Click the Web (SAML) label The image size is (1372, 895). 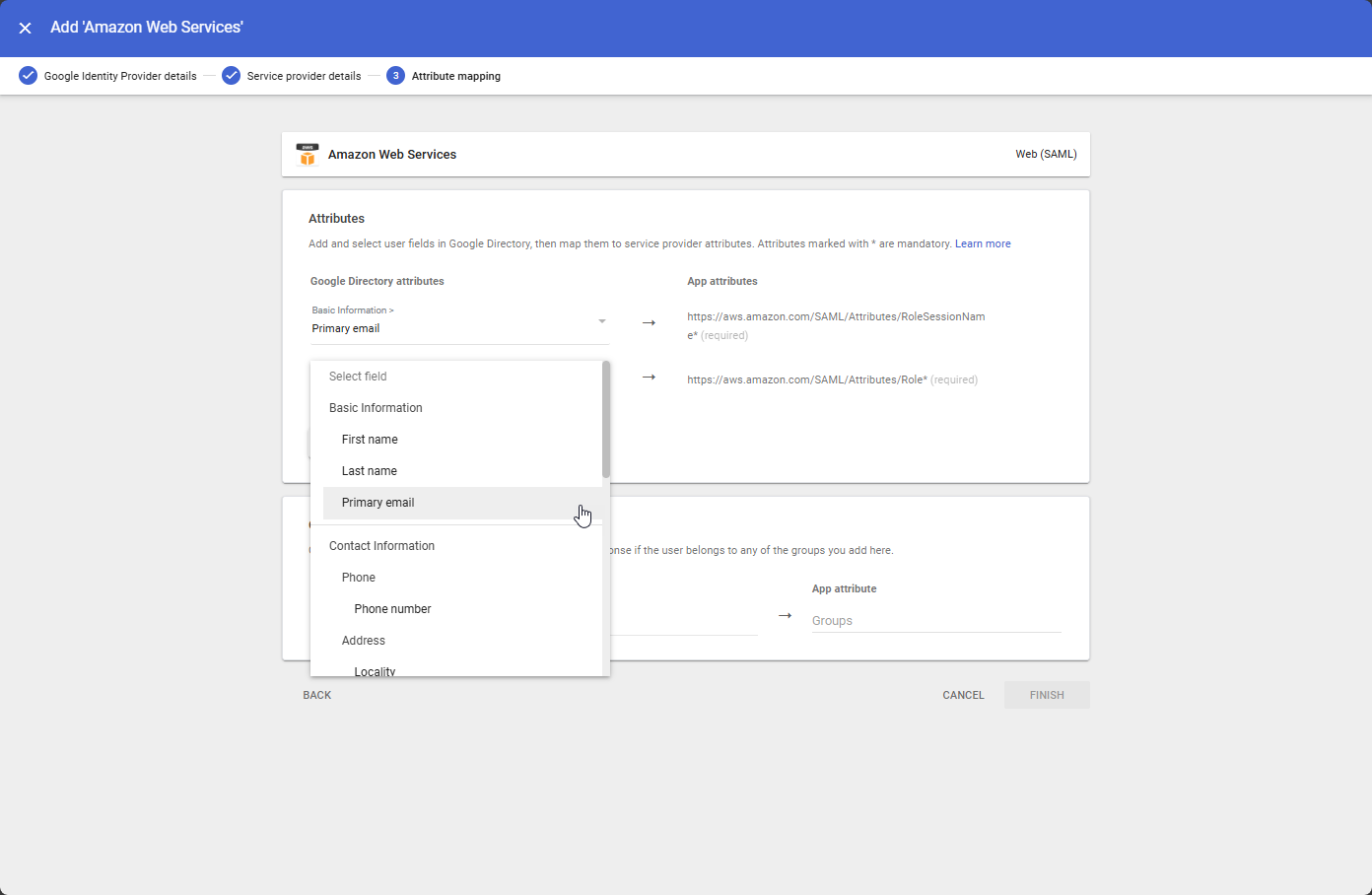tap(1046, 154)
